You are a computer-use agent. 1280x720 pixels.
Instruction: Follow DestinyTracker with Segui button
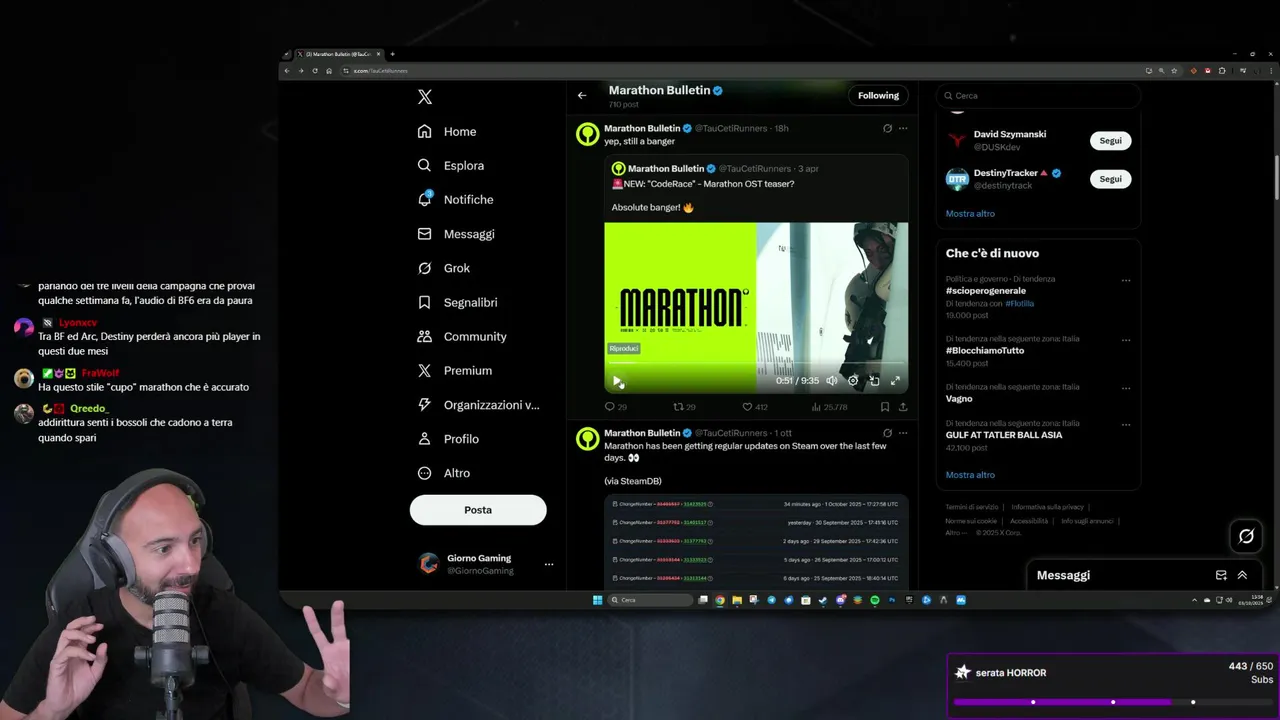pos(1111,179)
